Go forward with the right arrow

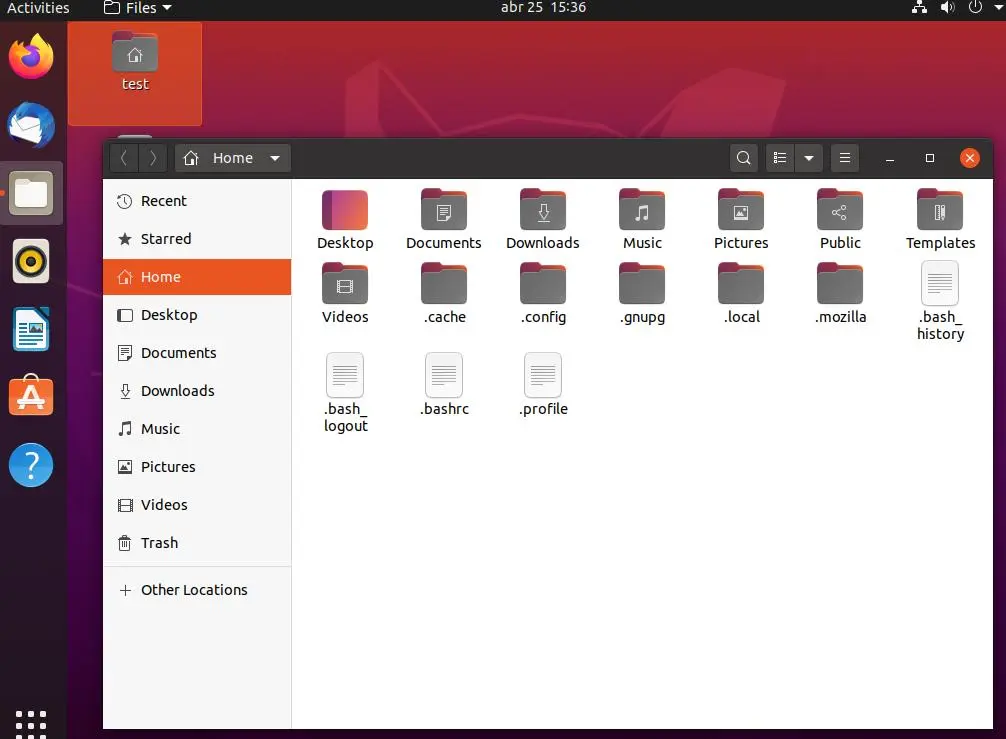pos(153,158)
